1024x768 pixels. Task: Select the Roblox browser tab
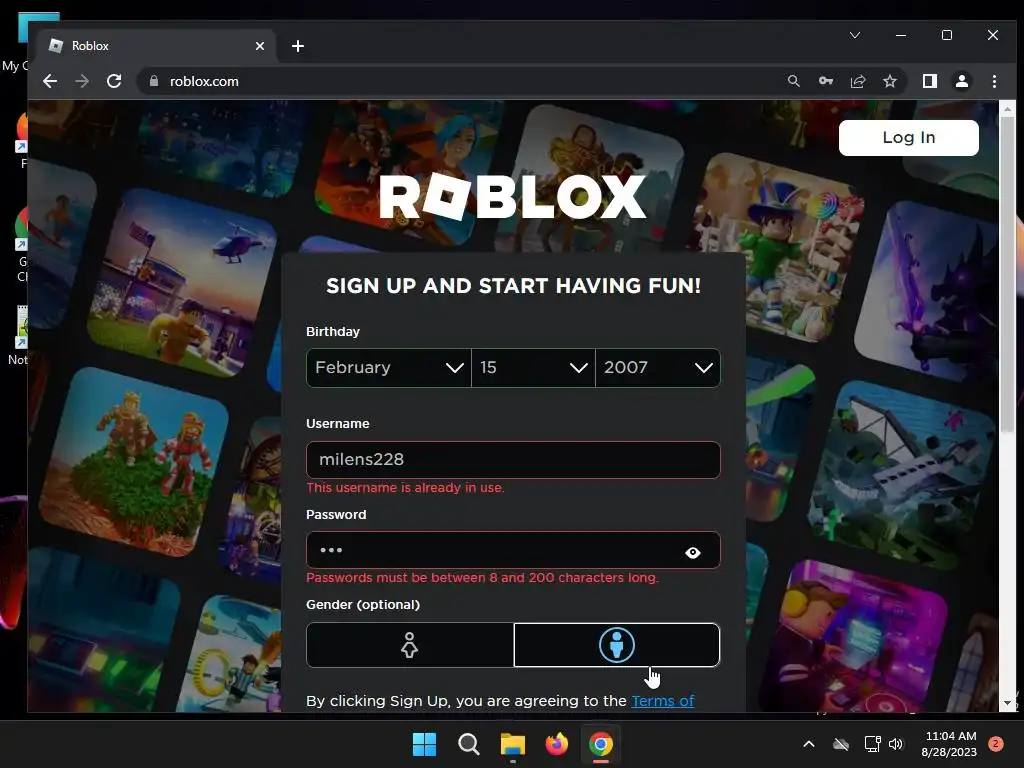click(x=157, y=46)
